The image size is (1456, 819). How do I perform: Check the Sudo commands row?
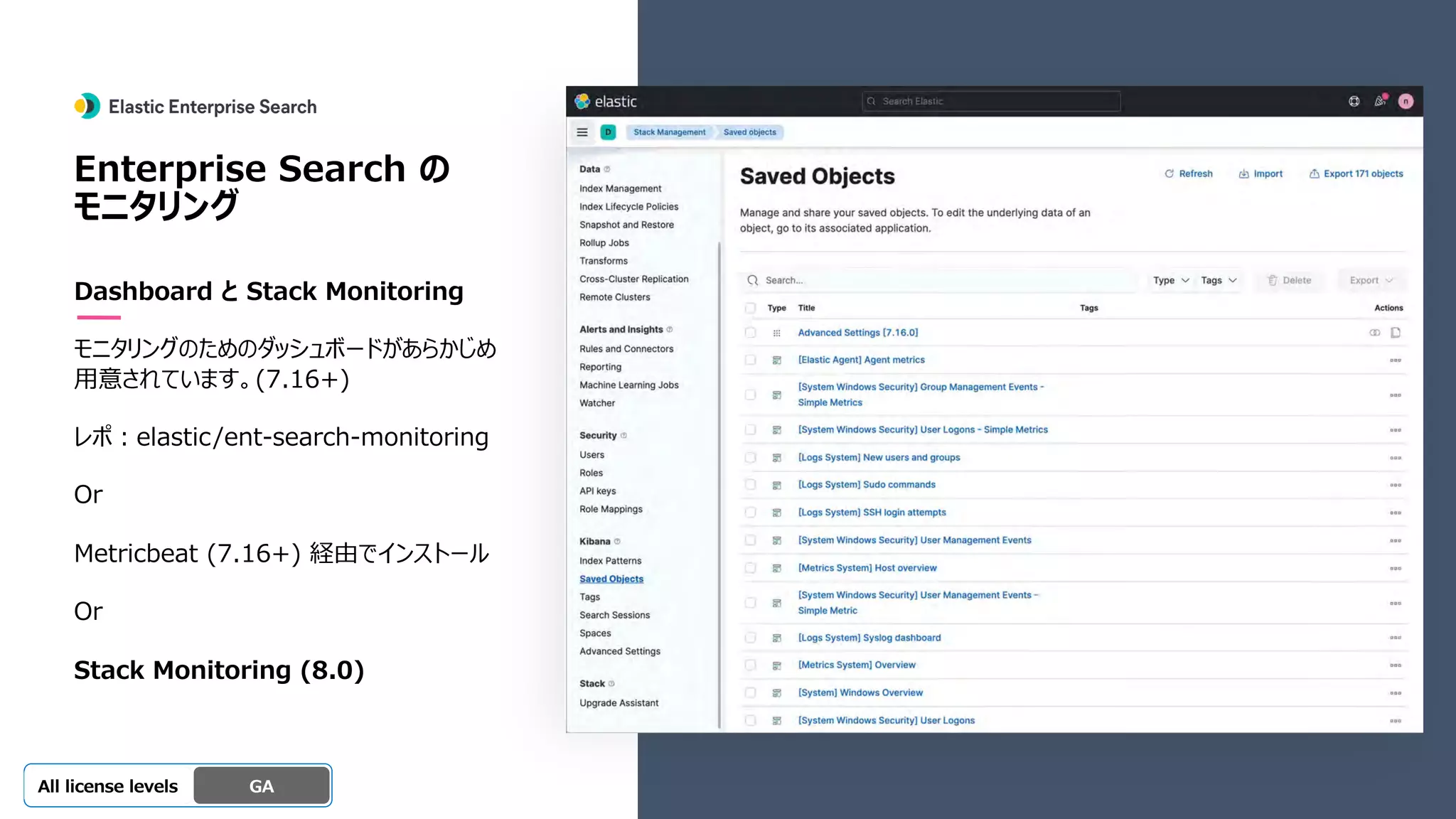coord(750,484)
